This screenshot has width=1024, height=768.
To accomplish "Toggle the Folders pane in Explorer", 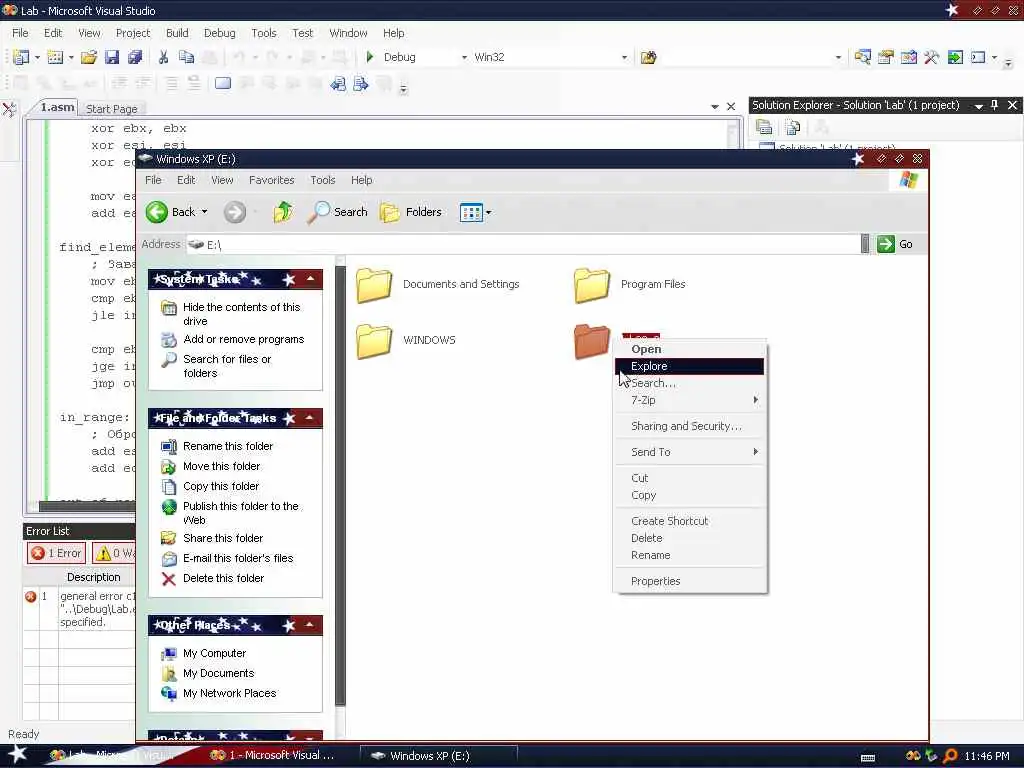I will pos(411,212).
